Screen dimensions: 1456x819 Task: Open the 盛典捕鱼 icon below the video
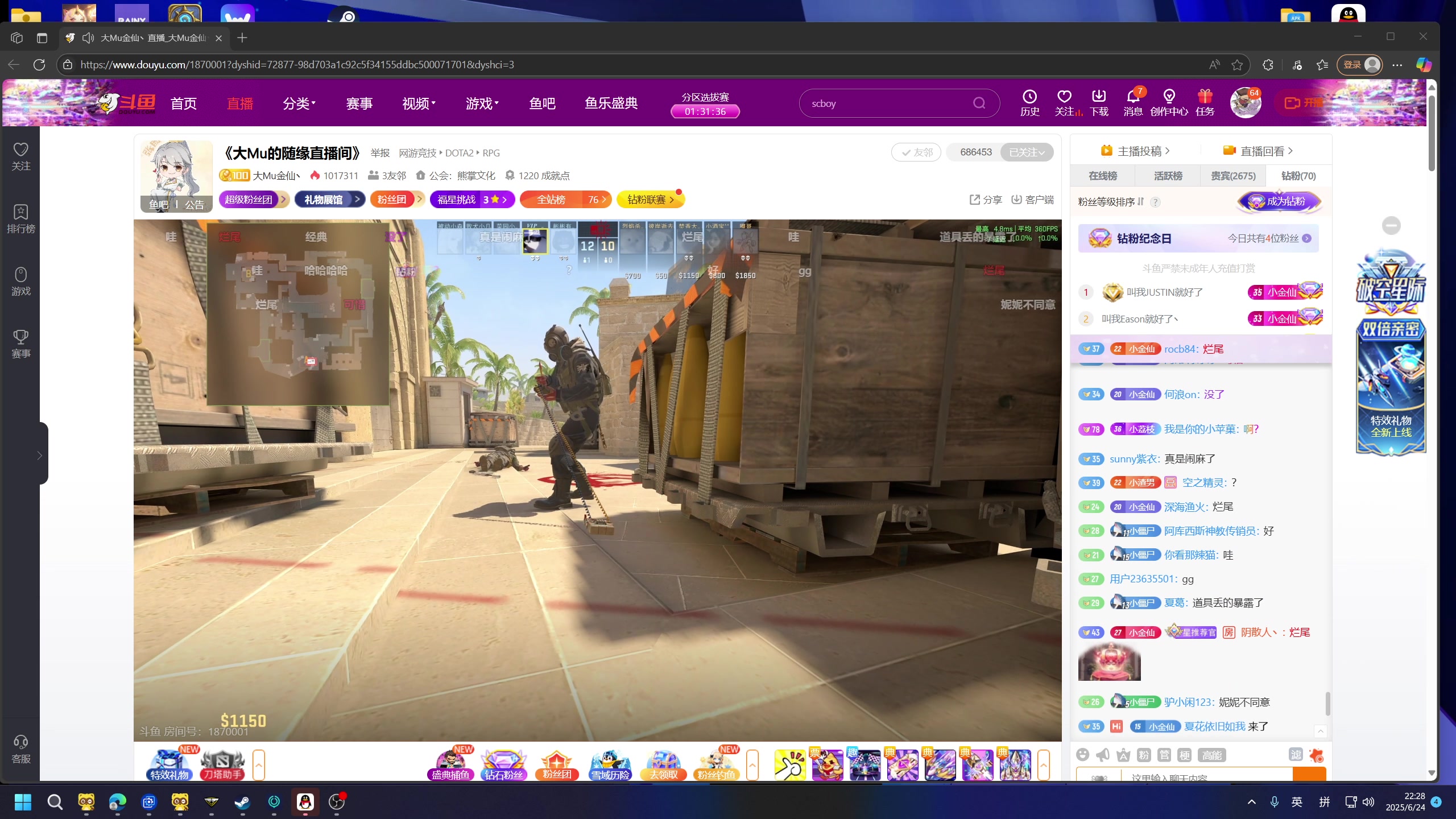click(x=450, y=764)
